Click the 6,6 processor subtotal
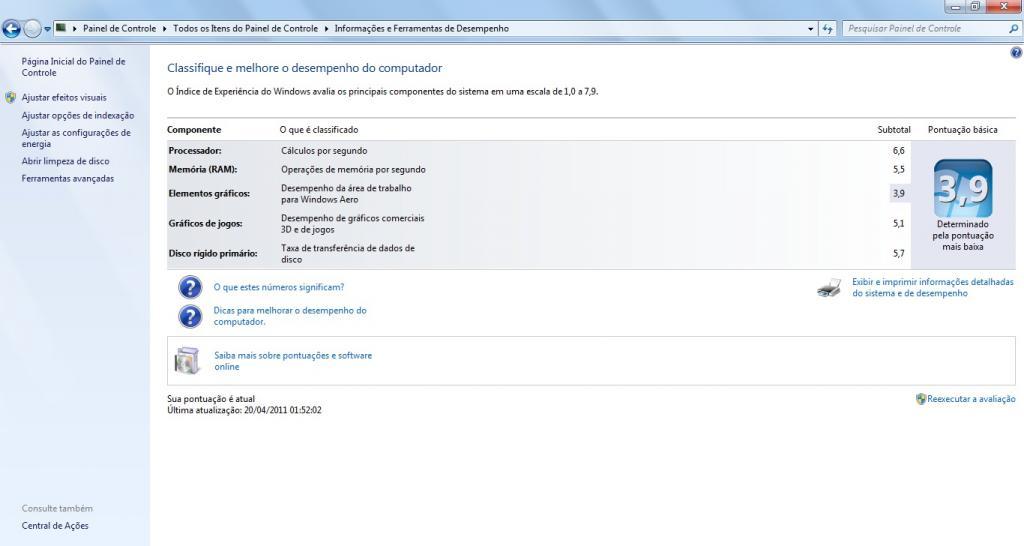Image resolution: width=1024 pixels, height=546 pixels. click(899, 151)
